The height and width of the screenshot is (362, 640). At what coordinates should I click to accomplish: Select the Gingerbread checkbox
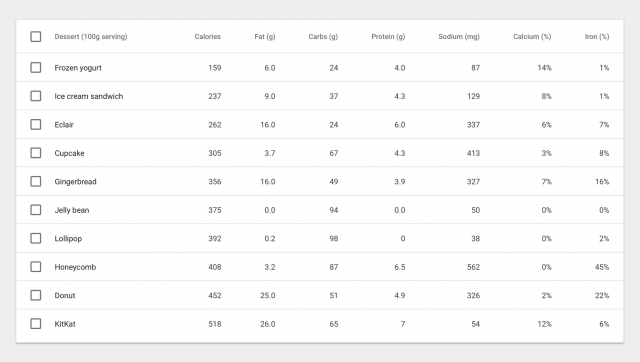tap(36, 181)
